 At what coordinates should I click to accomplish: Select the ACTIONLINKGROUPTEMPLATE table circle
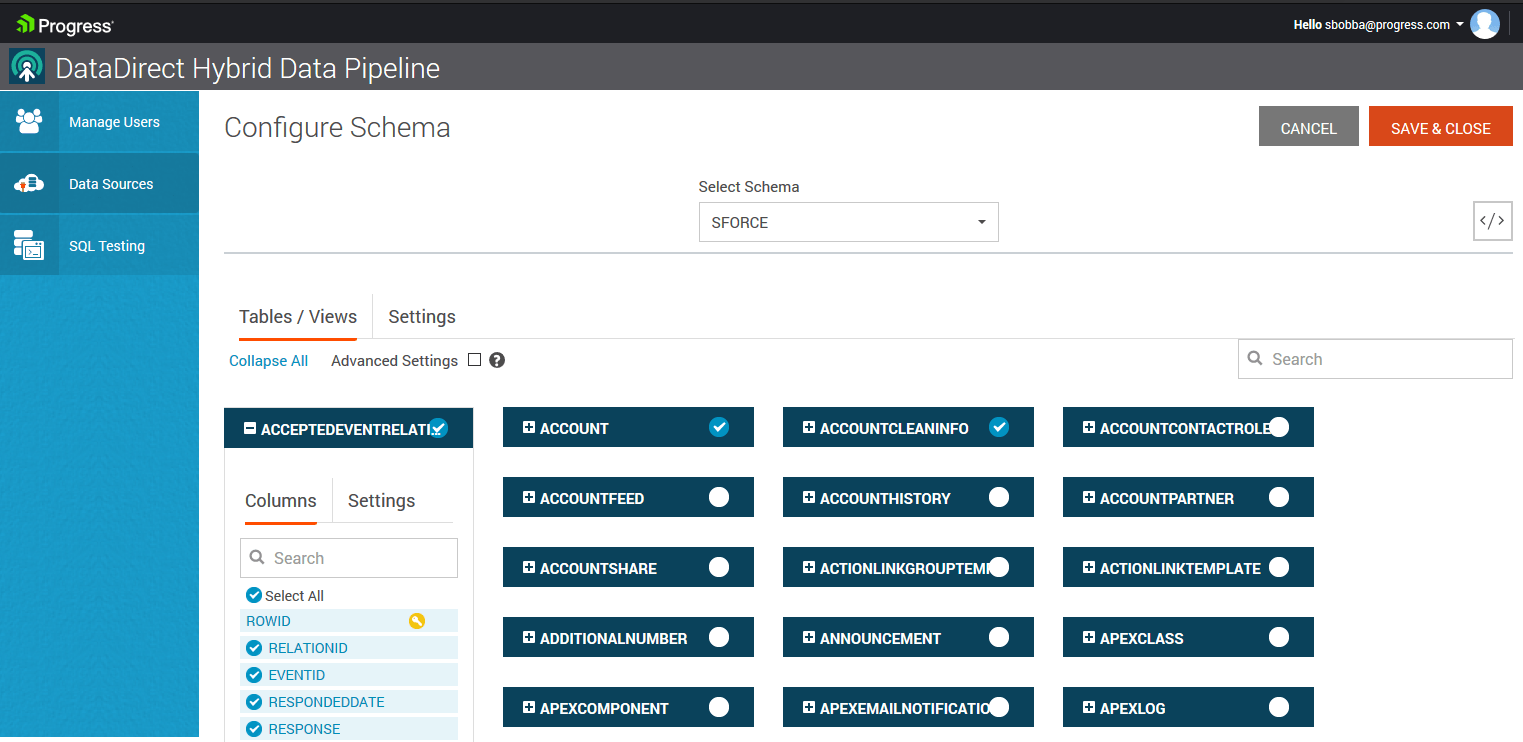pyautogui.click(x=999, y=567)
